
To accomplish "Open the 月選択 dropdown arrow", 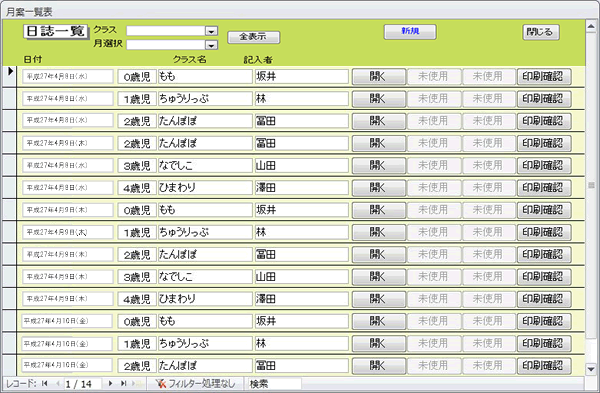I will coord(211,45).
